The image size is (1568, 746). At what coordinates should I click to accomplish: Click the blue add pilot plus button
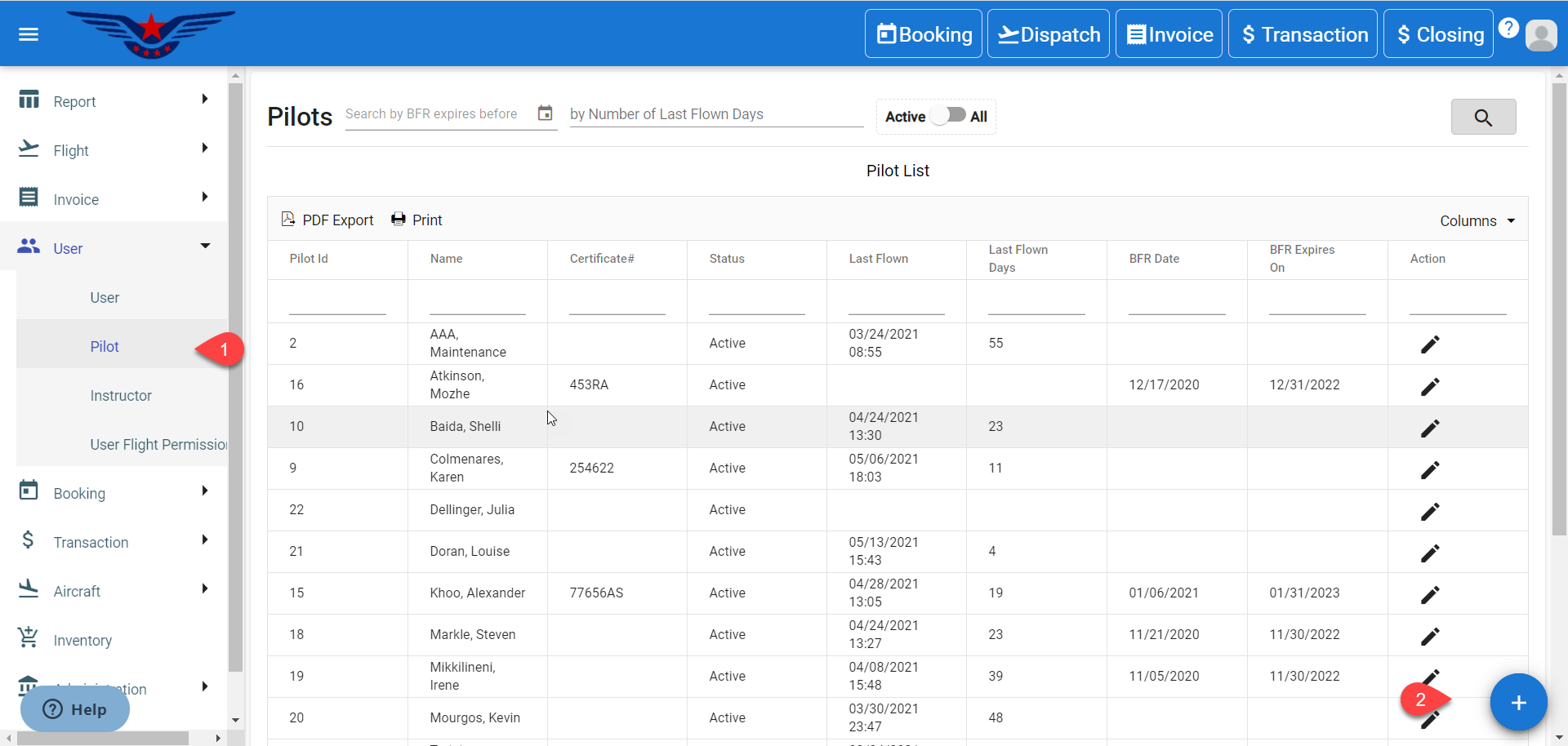pos(1518,703)
